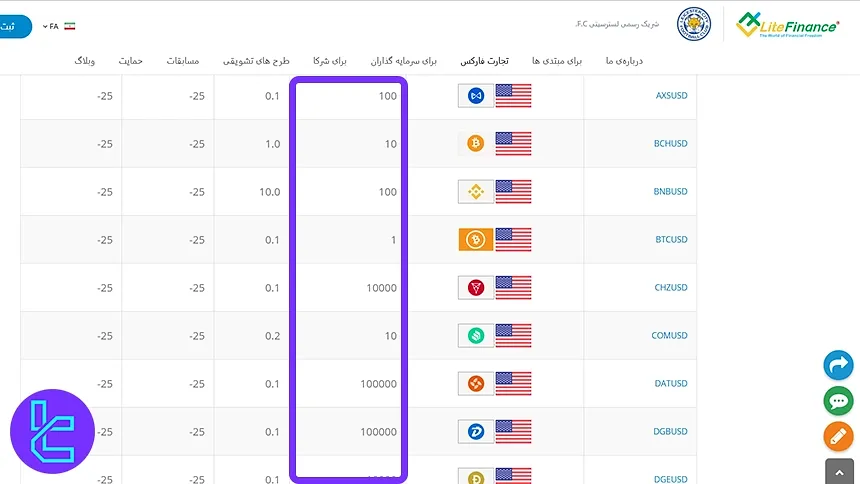860x484 pixels.
Task: Click the LiteFinance logo
Action: [787, 24]
